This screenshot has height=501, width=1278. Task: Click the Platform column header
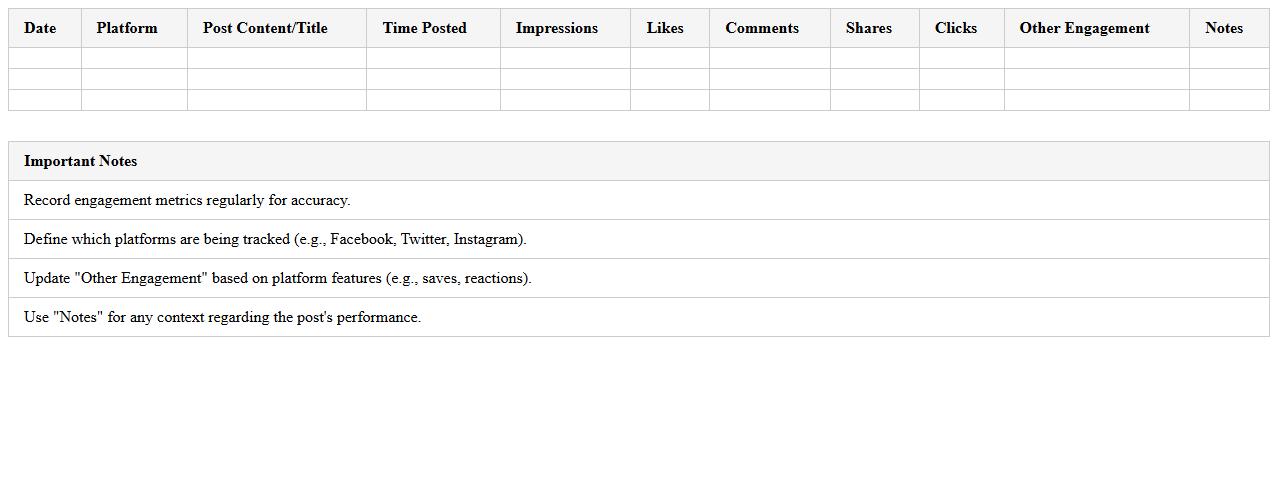[x=127, y=28]
